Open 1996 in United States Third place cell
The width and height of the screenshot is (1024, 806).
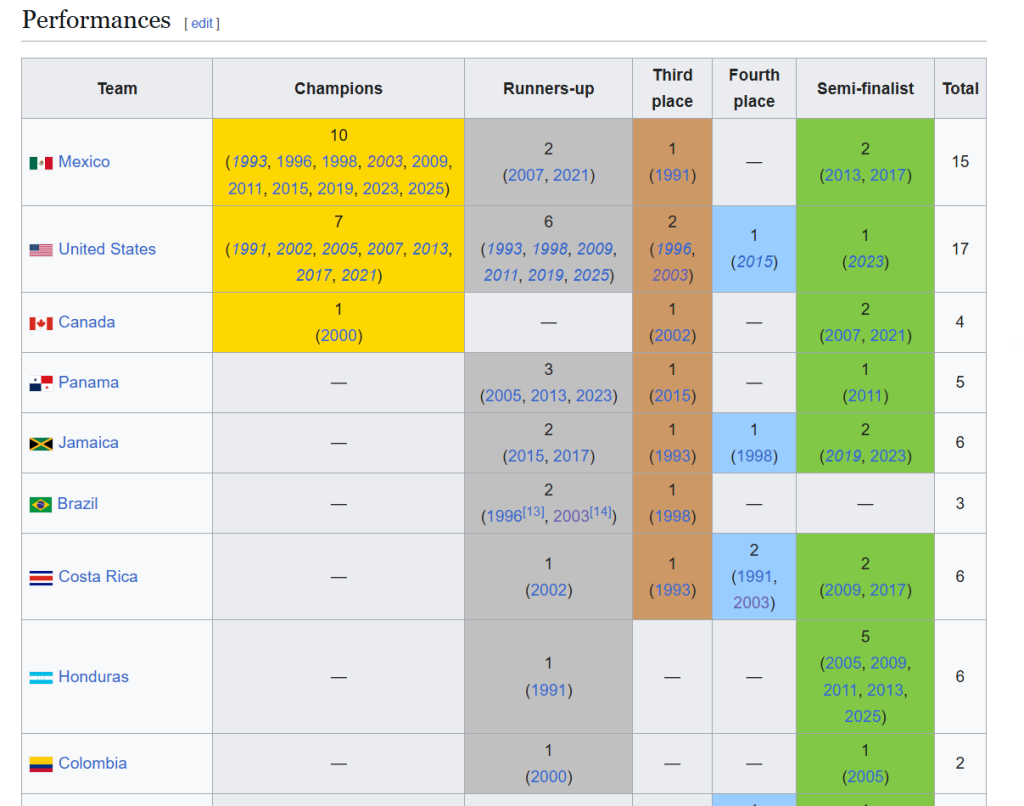pos(674,249)
